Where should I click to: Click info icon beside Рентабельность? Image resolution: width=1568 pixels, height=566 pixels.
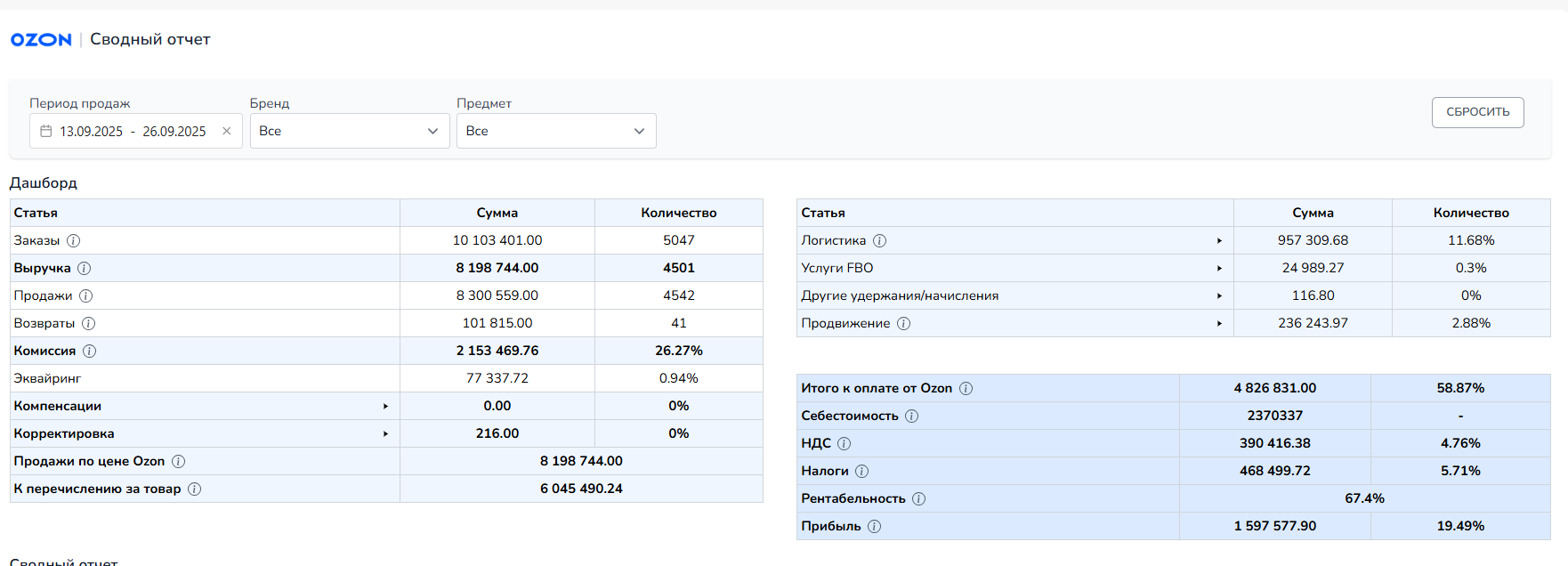(918, 498)
